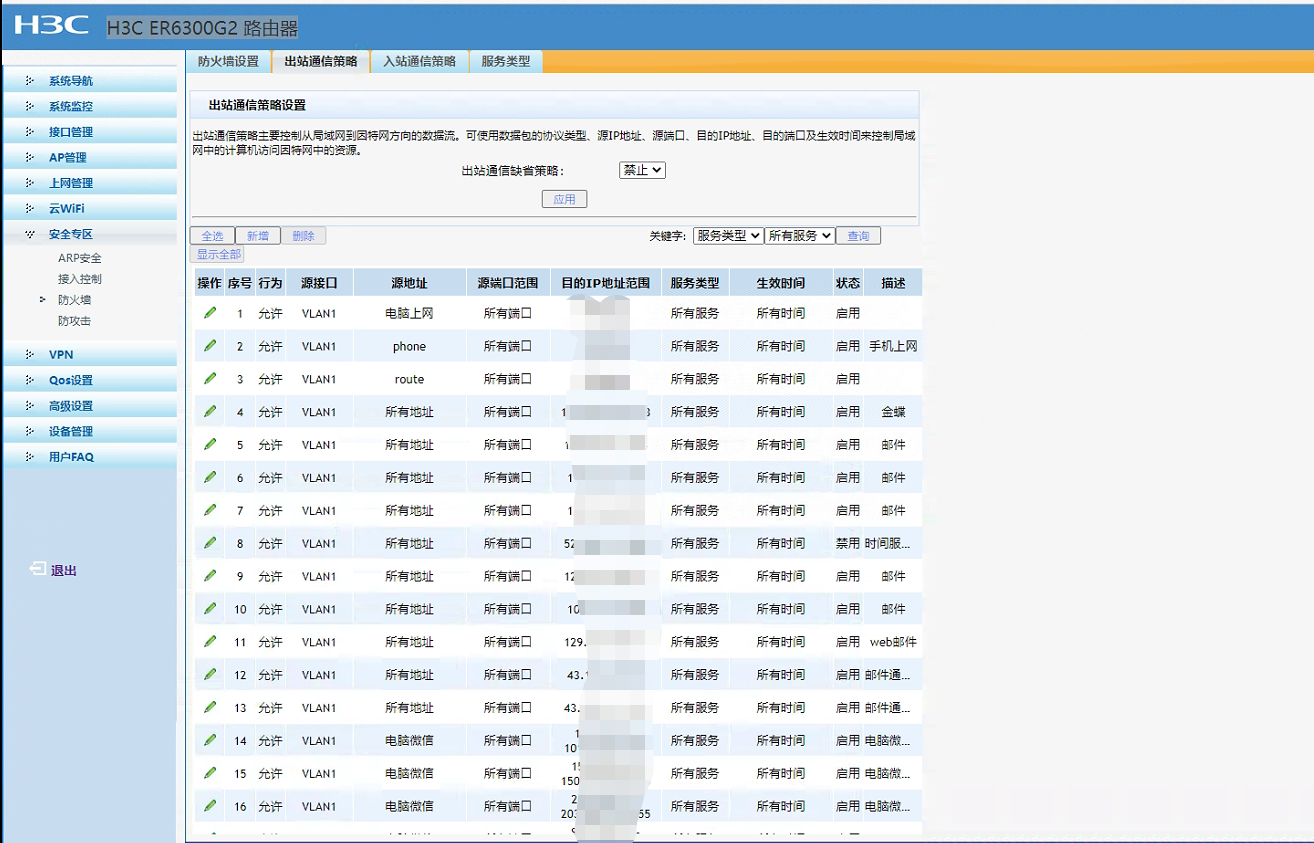Click the 查询 search button

858,236
